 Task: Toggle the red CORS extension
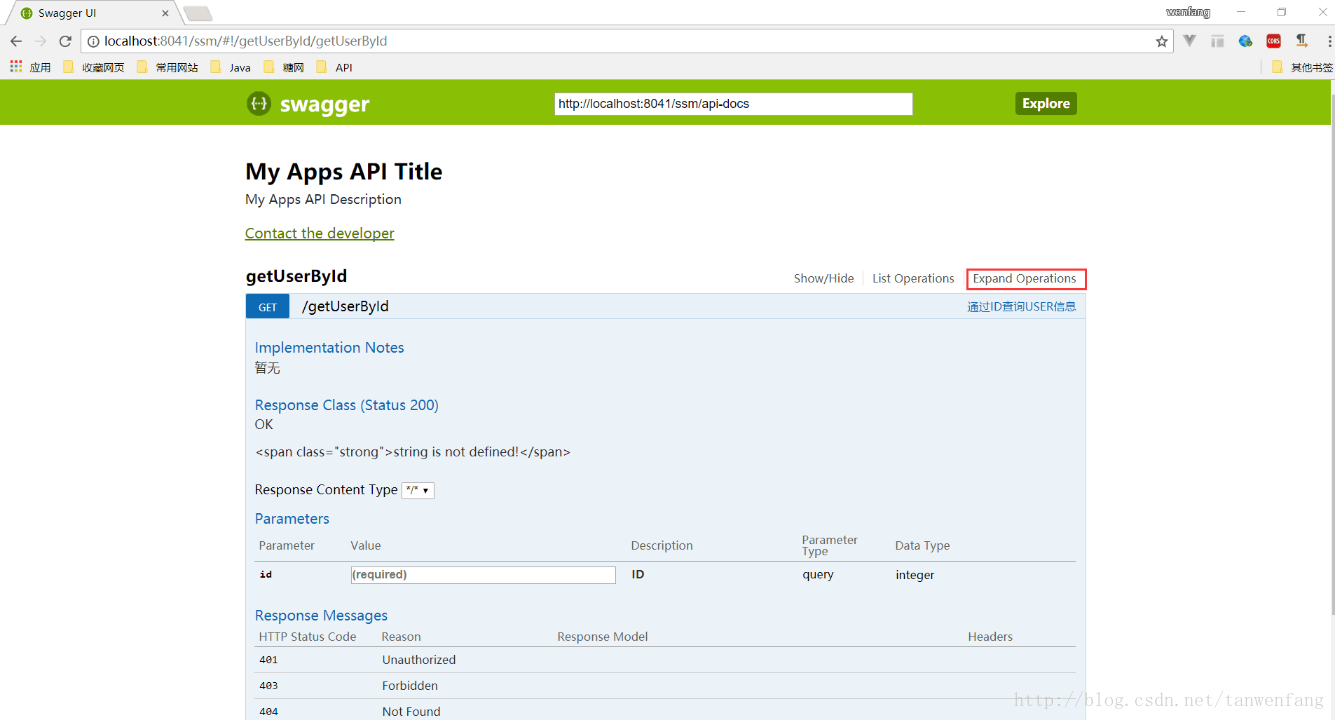pyautogui.click(x=1273, y=41)
